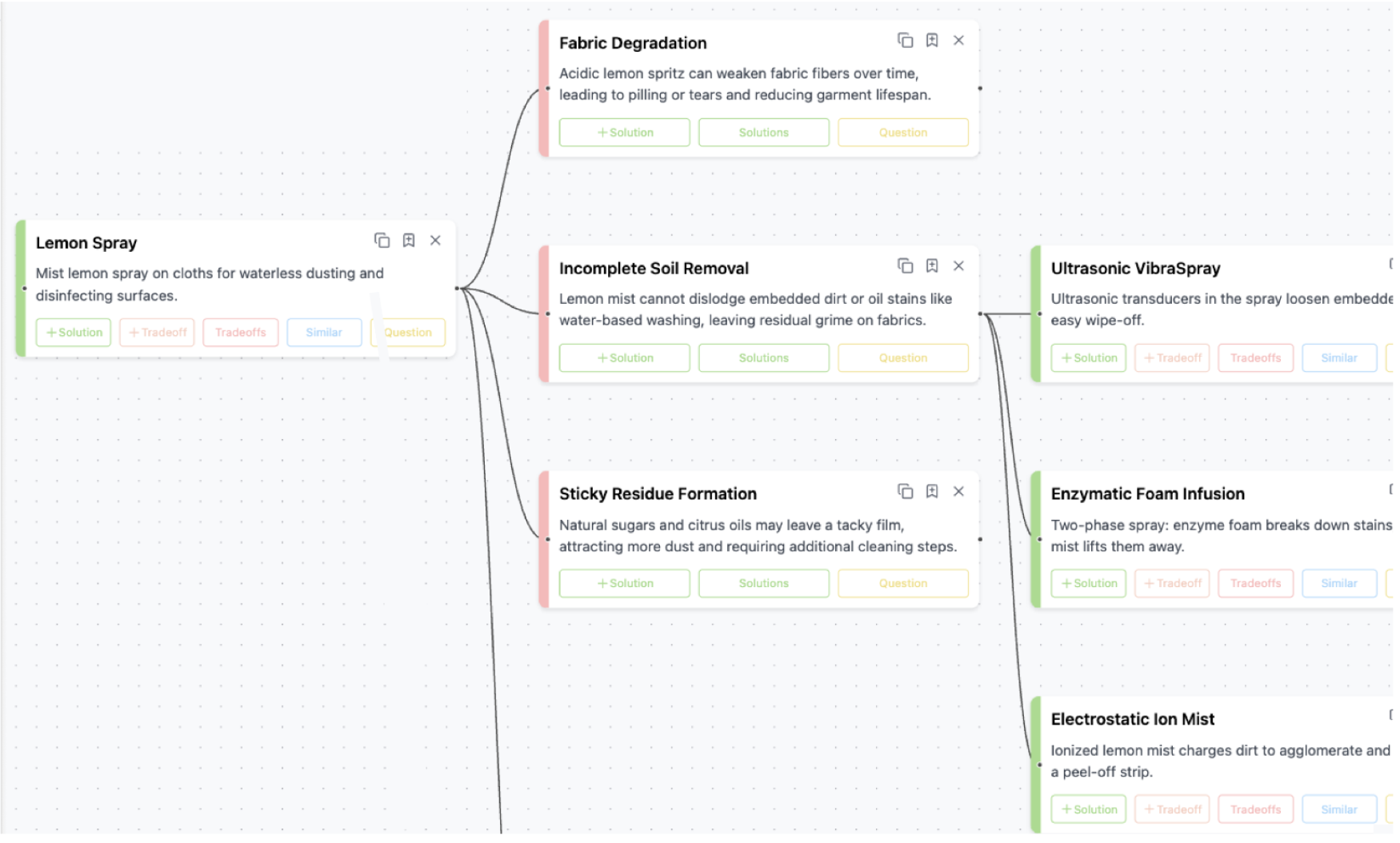1400x843 pixels.
Task: Copy the Incomplete Soil Removal card
Action: click(x=905, y=266)
